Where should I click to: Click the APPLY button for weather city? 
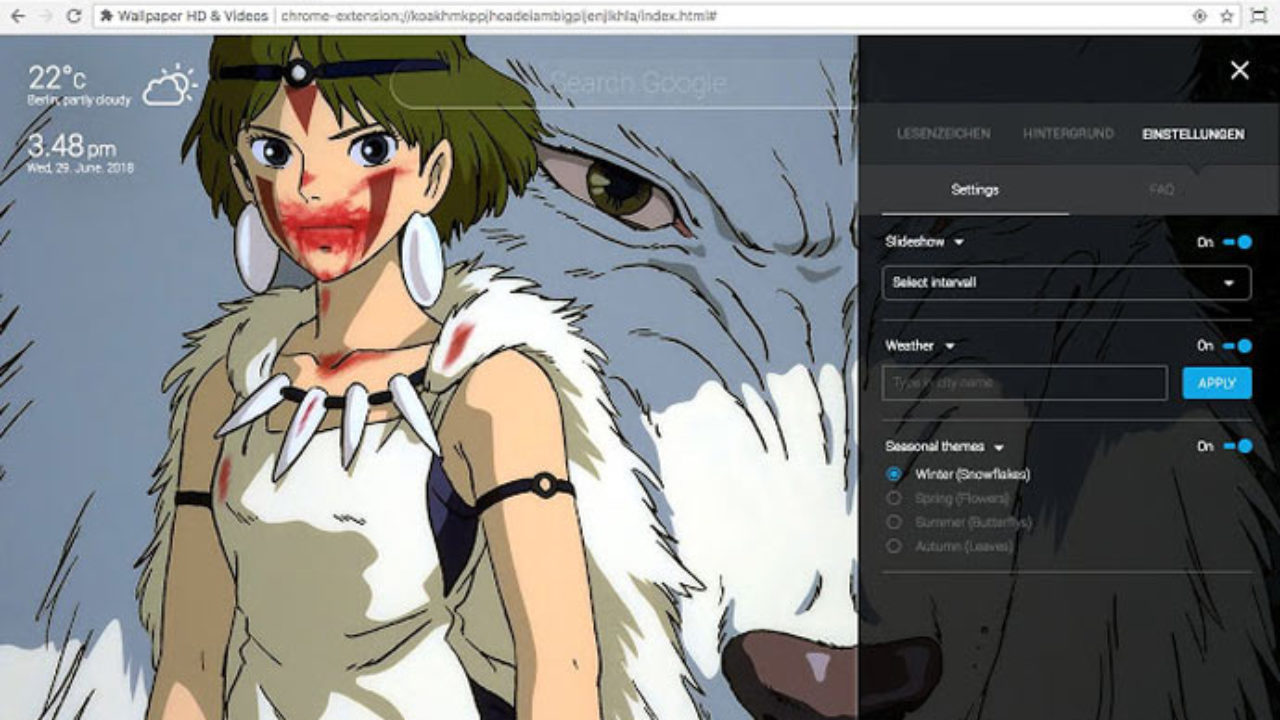(x=1217, y=383)
